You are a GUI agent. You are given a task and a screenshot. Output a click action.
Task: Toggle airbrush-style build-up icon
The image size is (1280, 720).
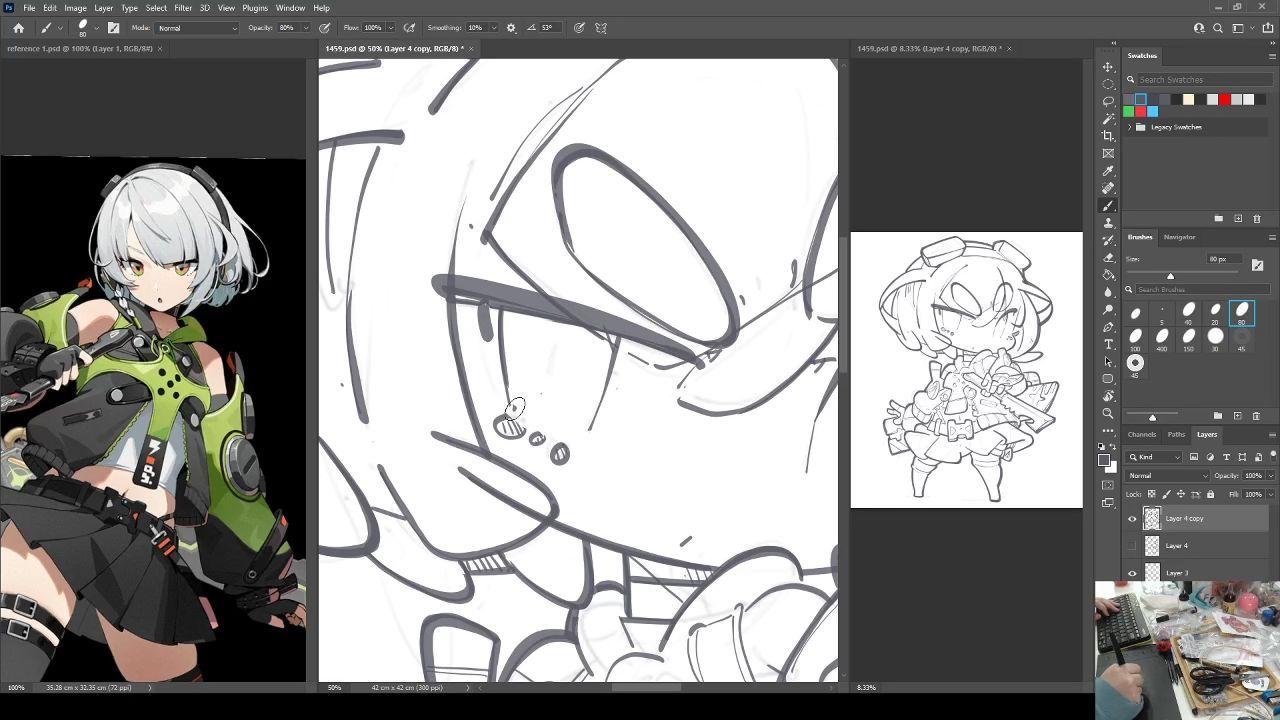[409, 28]
